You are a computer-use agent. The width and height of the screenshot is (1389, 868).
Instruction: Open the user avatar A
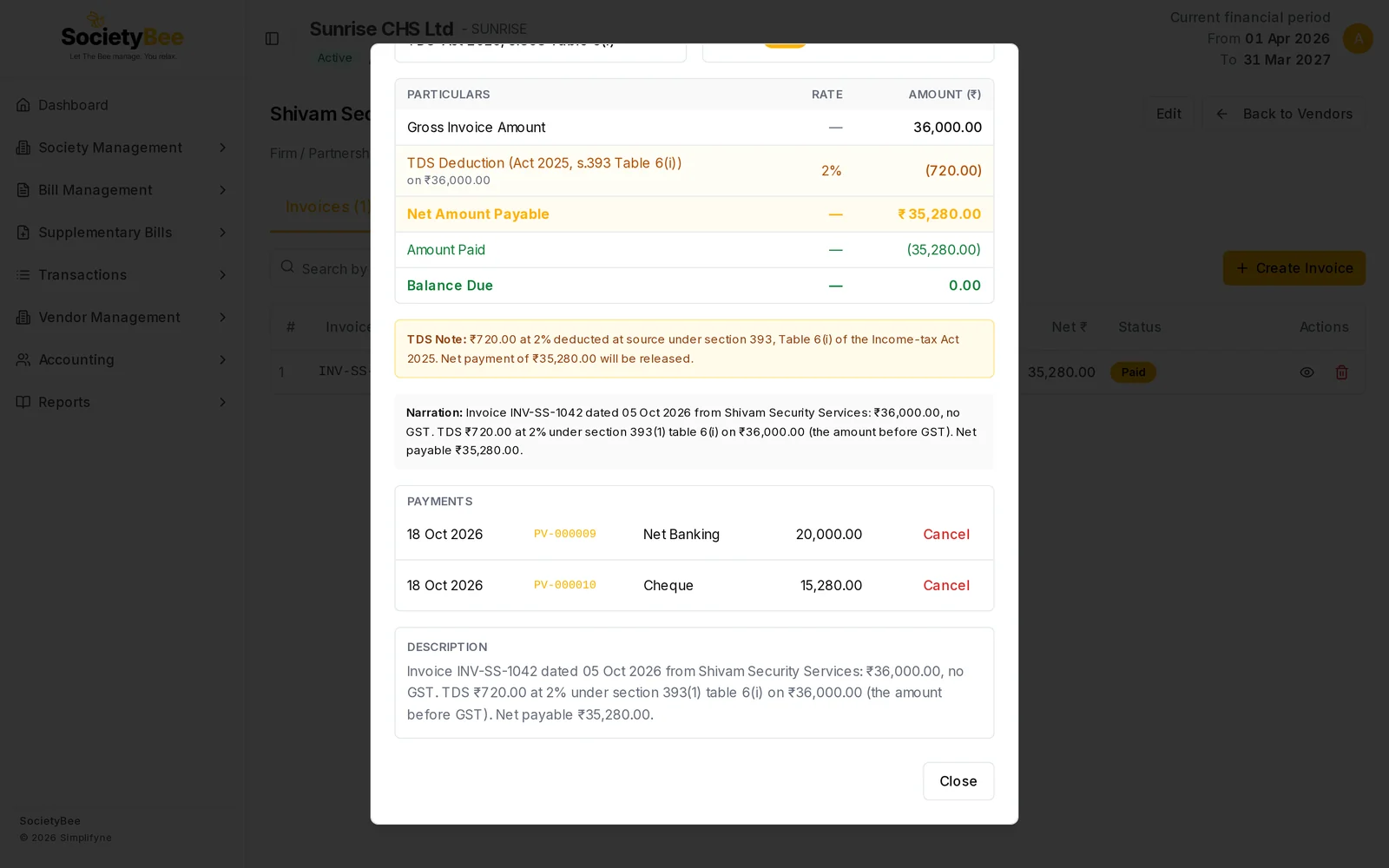pyautogui.click(x=1358, y=38)
